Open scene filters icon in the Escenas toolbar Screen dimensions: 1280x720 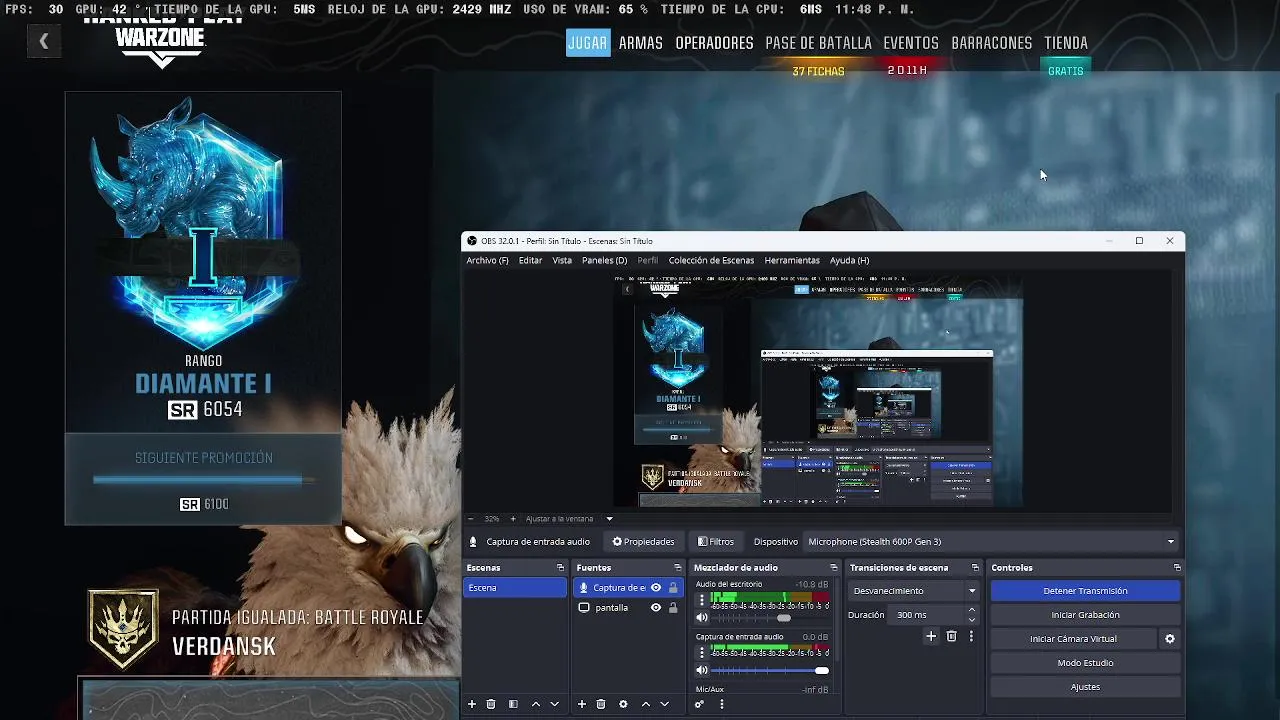[513, 704]
